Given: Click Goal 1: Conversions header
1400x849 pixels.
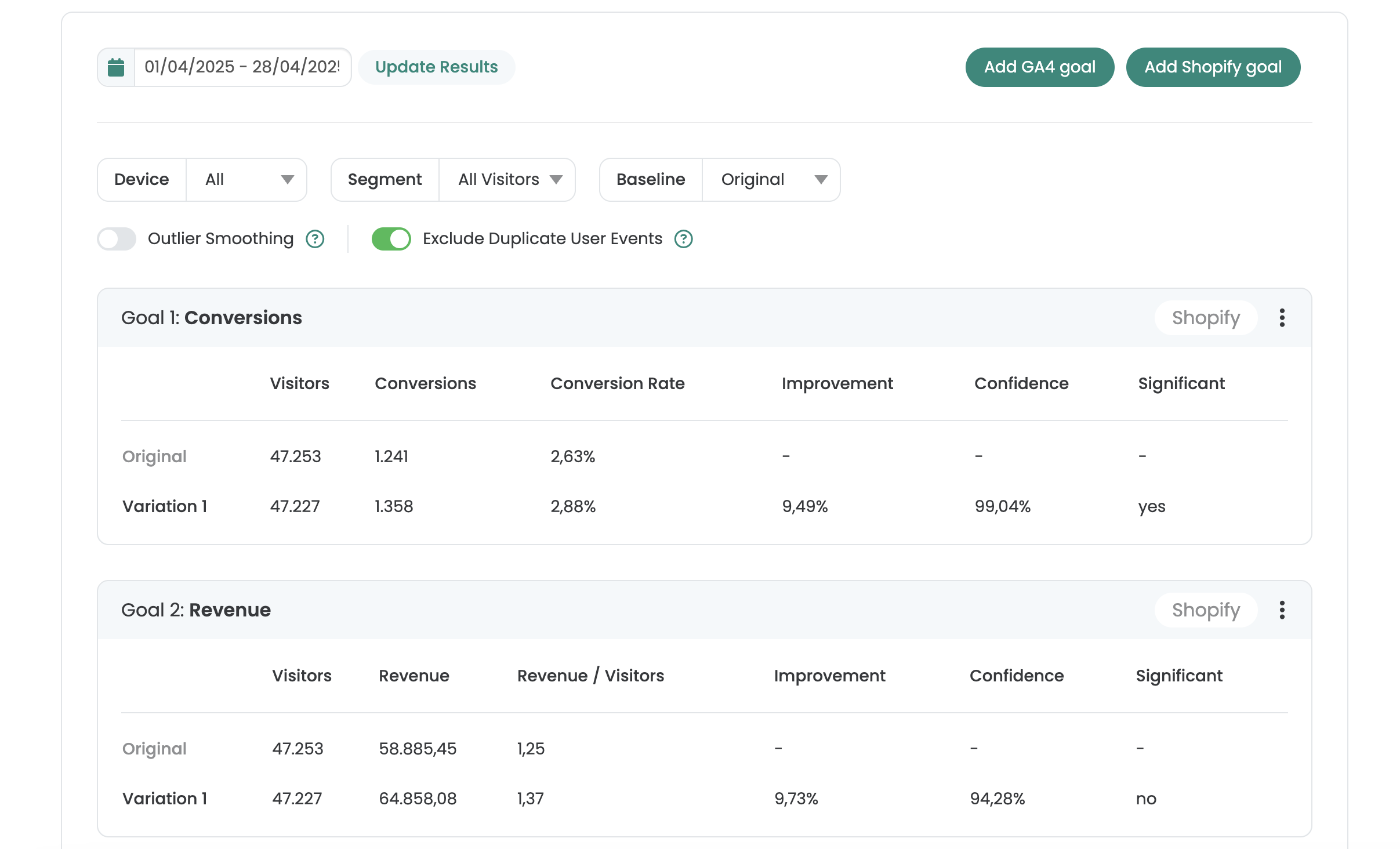Looking at the screenshot, I should click(x=211, y=318).
